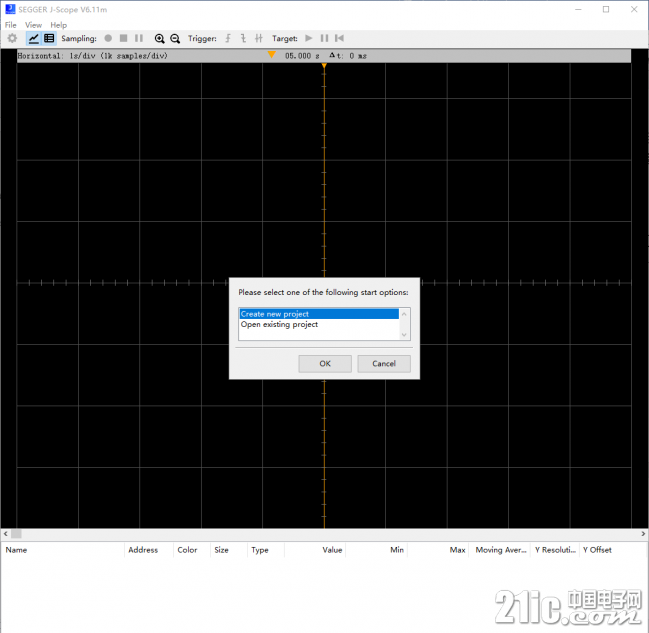Image resolution: width=649 pixels, height=633 pixels.
Task: Open the File menu
Action: 10,25
